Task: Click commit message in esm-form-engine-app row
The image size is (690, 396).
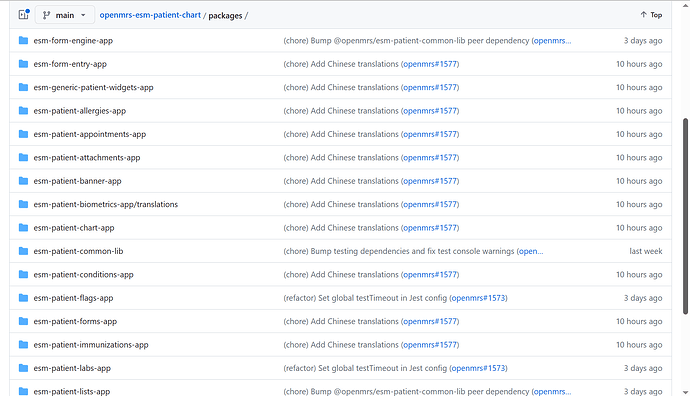Action: click(407, 40)
